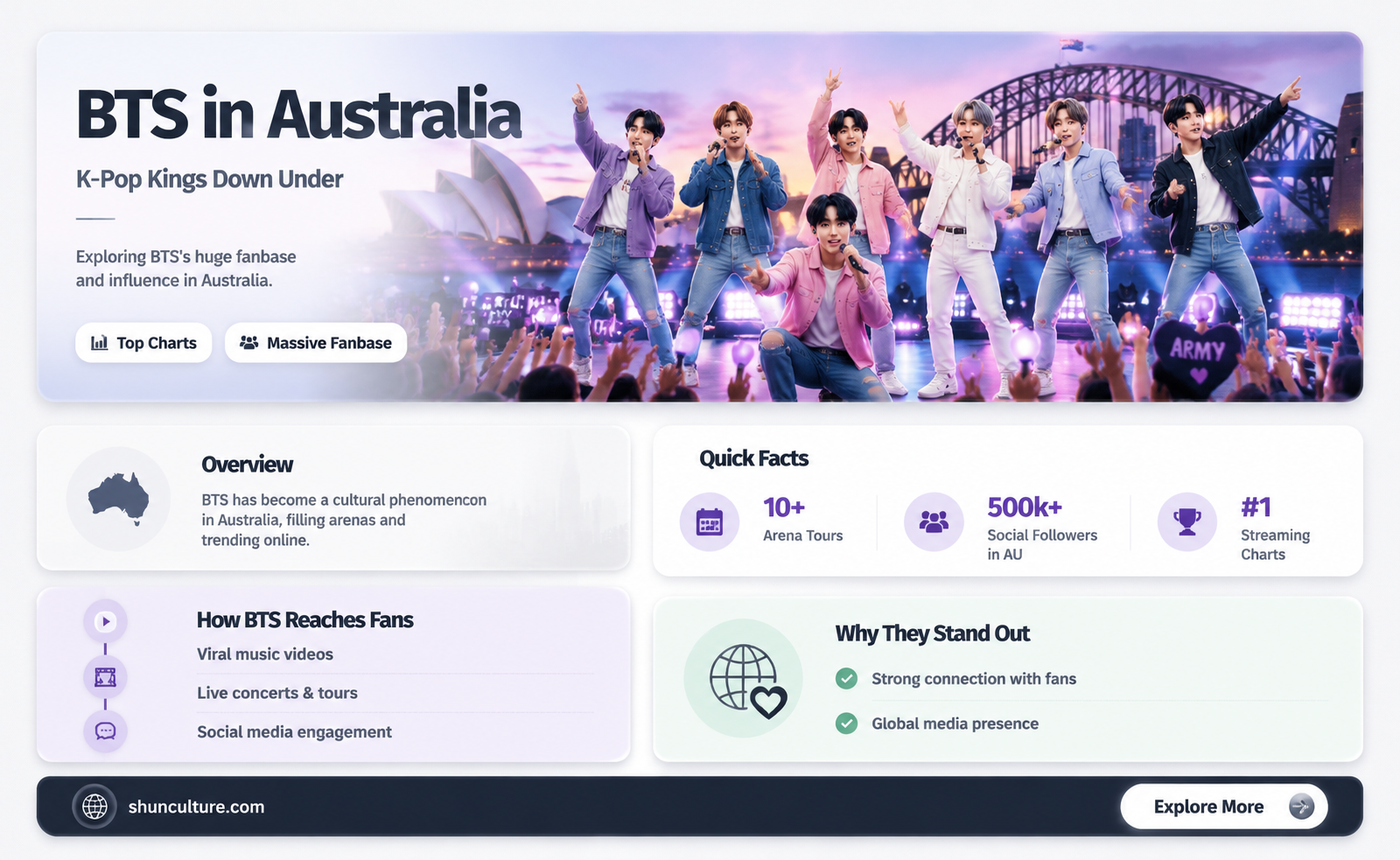Click the Overview paragraph about cultural phenomenon

click(344, 520)
